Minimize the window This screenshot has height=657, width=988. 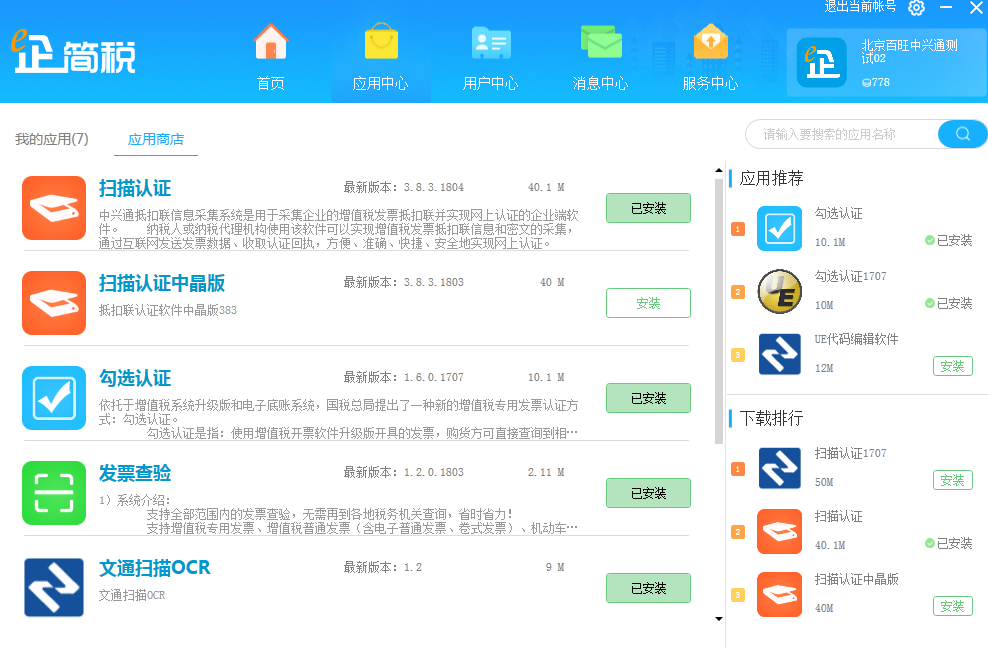click(946, 8)
